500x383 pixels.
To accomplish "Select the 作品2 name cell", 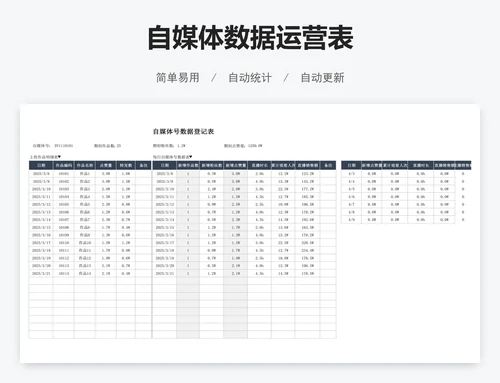I will click(x=85, y=181).
